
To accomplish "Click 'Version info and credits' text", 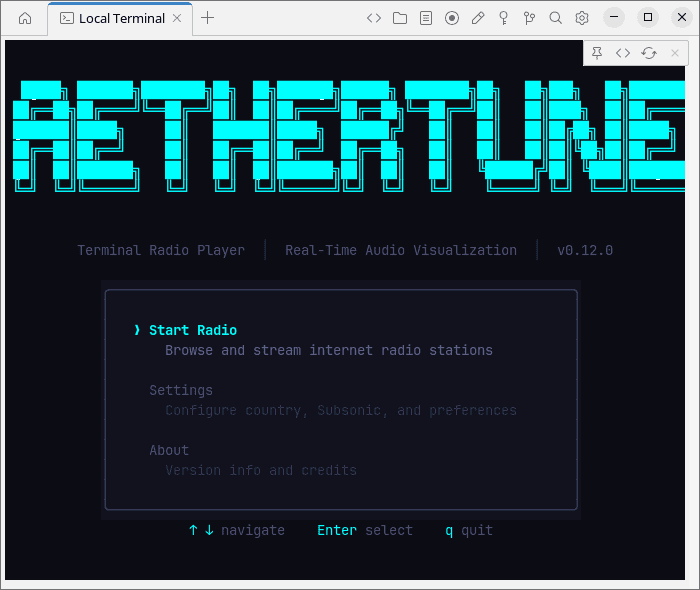I will 261,470.
